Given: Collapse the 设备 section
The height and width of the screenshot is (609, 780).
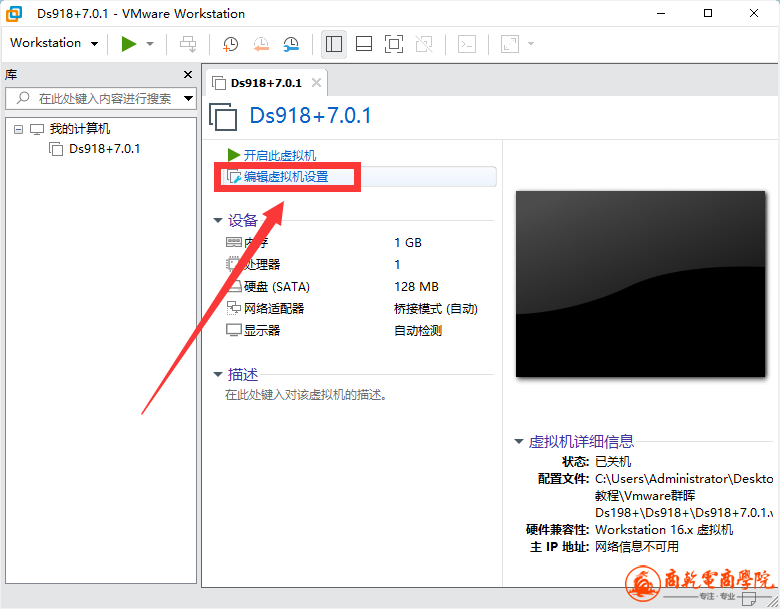Looking at the screenshot, I should 218,220.
